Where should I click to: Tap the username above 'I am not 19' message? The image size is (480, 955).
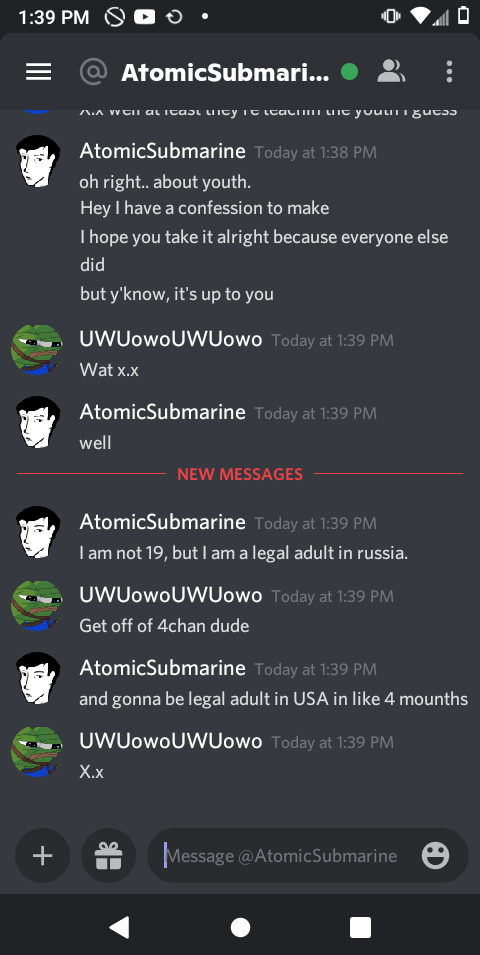coord(162,522)
